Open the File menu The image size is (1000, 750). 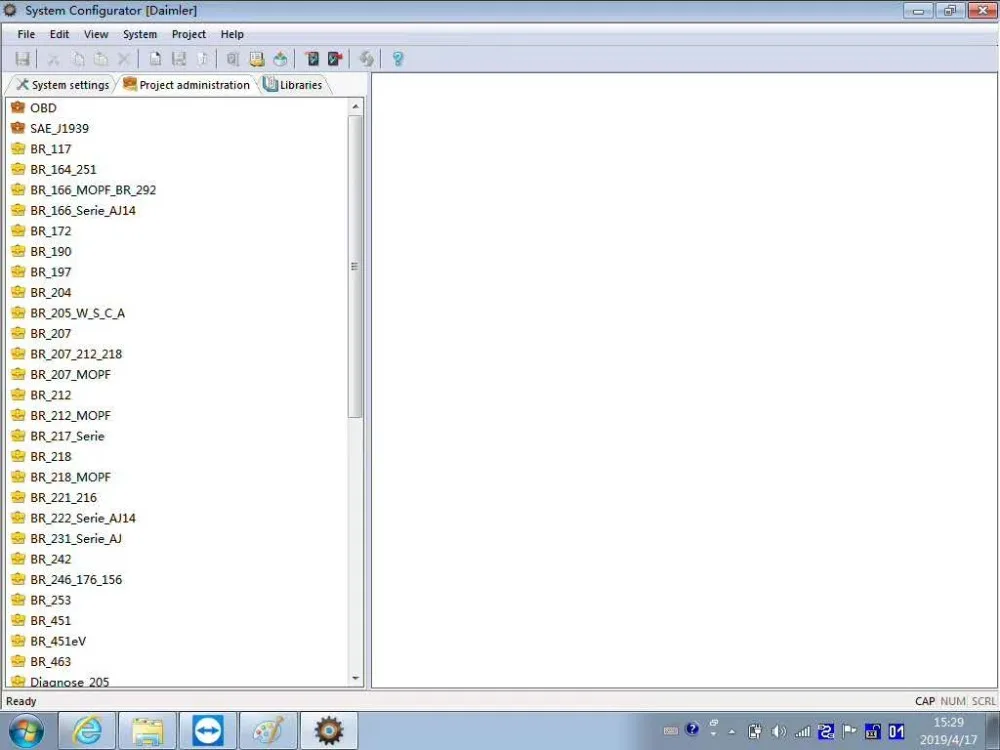tap(26, 34)
